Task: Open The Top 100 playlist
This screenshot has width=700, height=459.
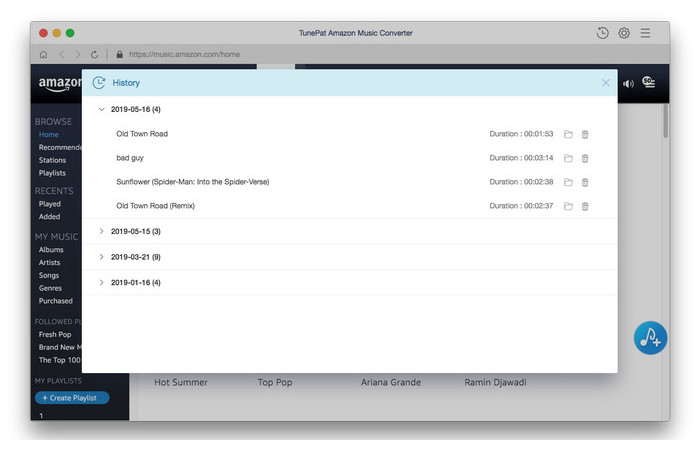Action: coord(59,360)
